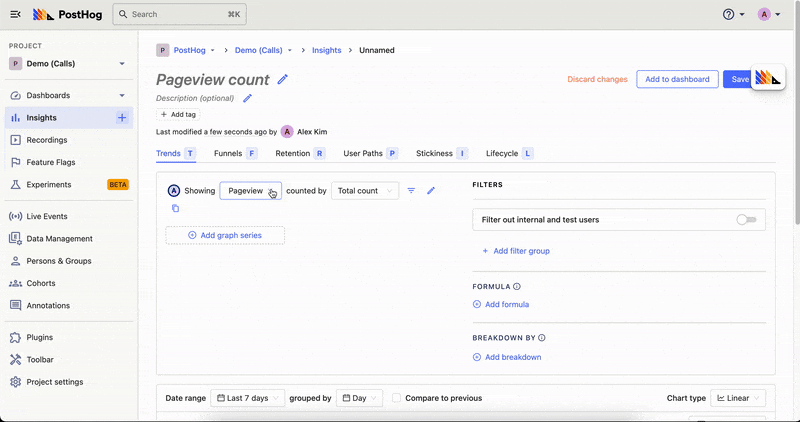Collapse the sidebar with the menu icon

coord(15,15)
